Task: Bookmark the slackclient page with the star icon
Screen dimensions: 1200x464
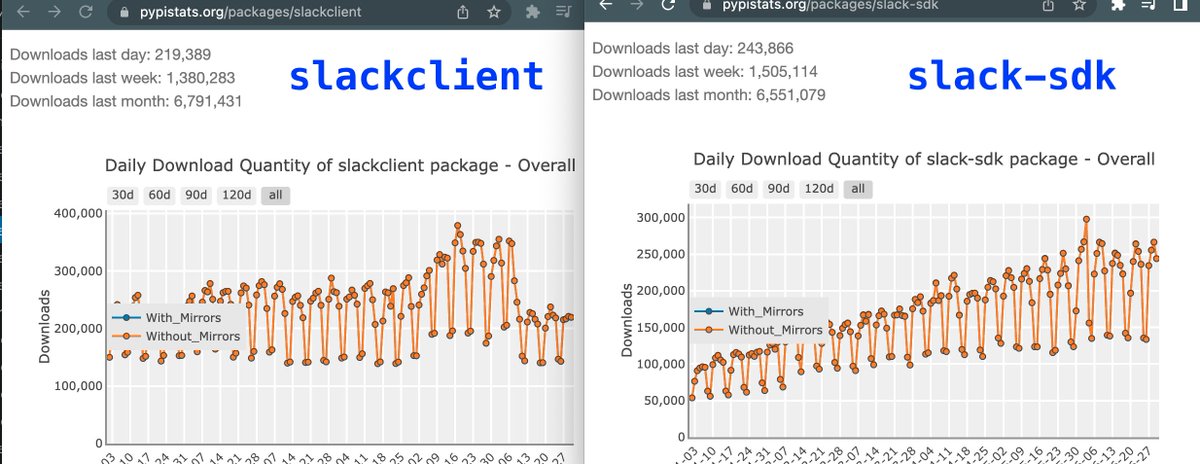Action: coord(494,13)
